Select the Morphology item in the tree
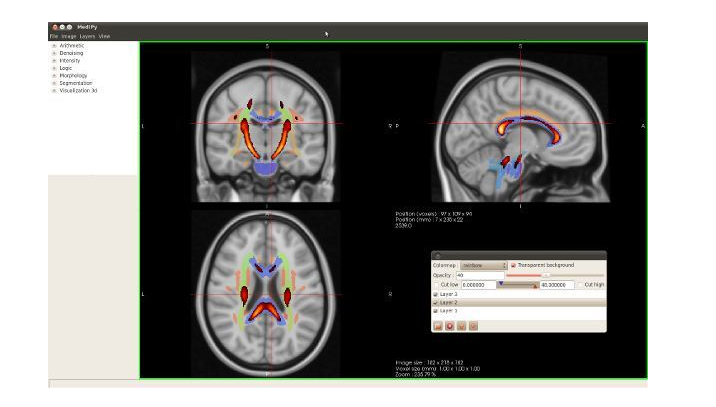Viewport: 716px width, 407px height. (x=73, y=75)
